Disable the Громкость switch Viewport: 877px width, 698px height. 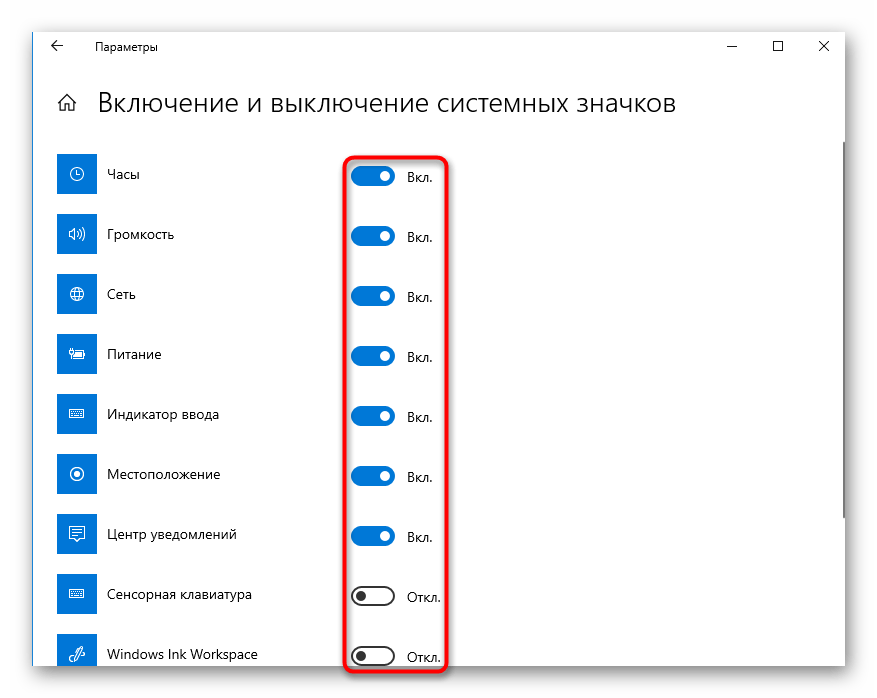pyautogui.click(x=373, y=236)
